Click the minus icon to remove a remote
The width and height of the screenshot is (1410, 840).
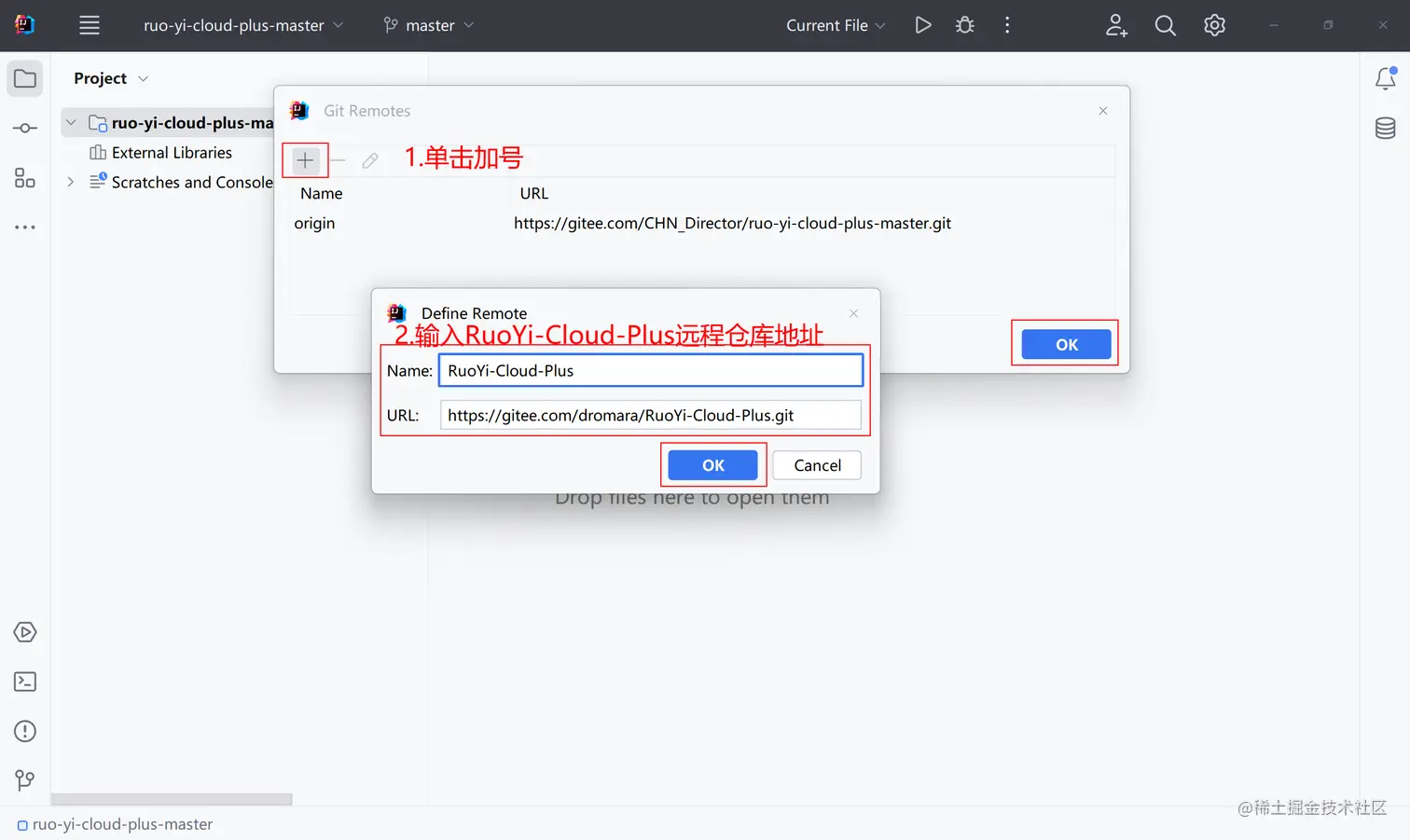point(339,160)
